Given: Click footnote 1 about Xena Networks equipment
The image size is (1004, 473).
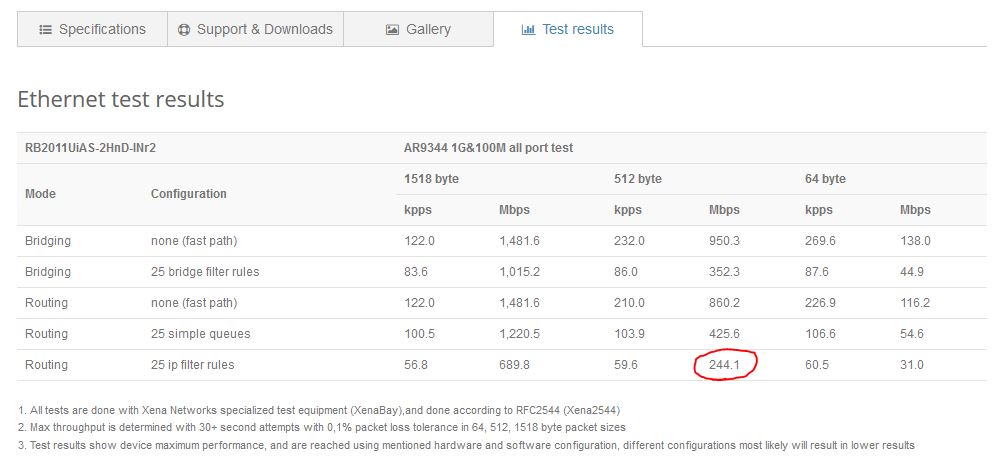Looking at the screenshot, I should coord(319,410).
